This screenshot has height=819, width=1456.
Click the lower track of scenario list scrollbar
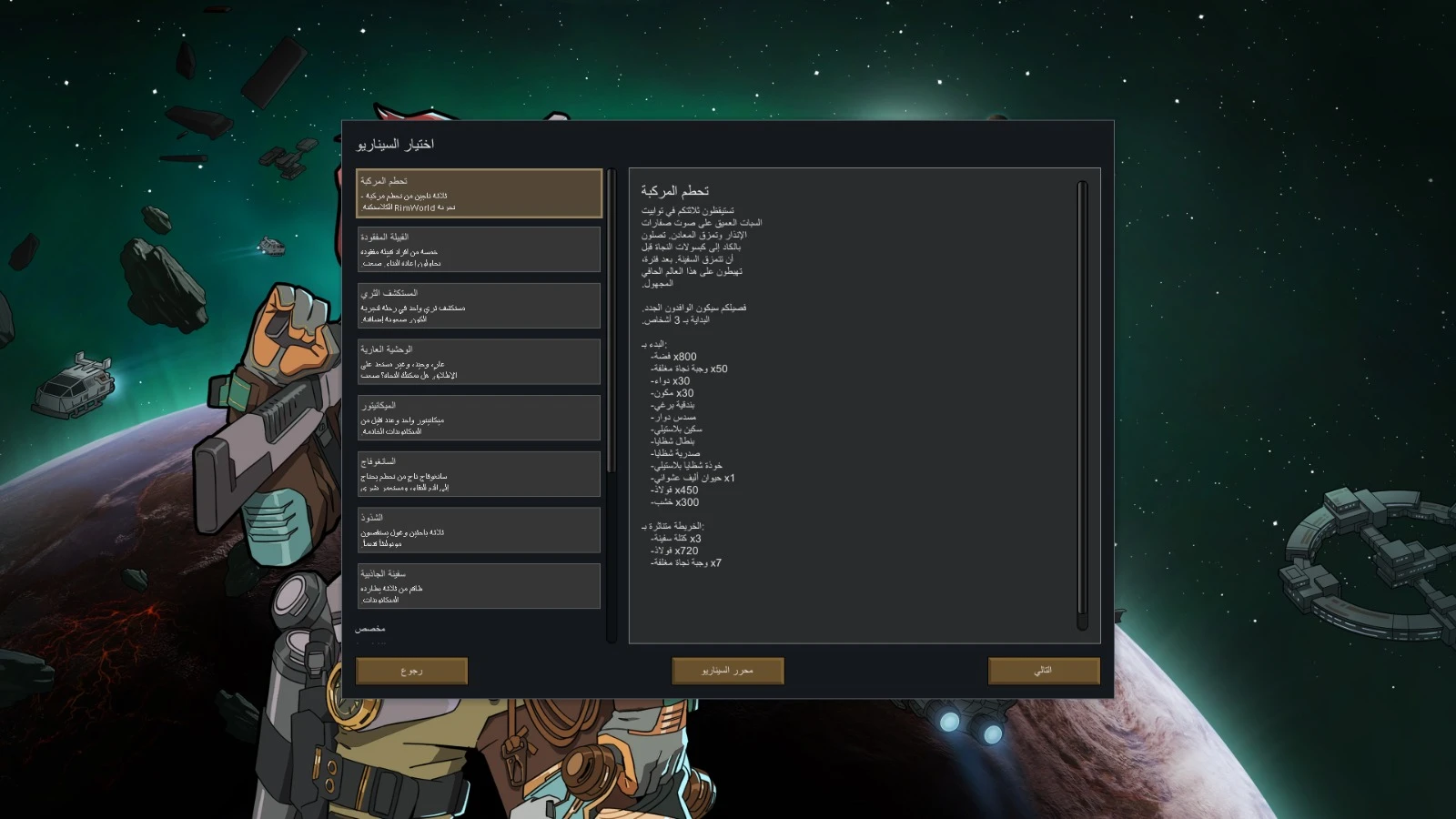tap(612, 557)
